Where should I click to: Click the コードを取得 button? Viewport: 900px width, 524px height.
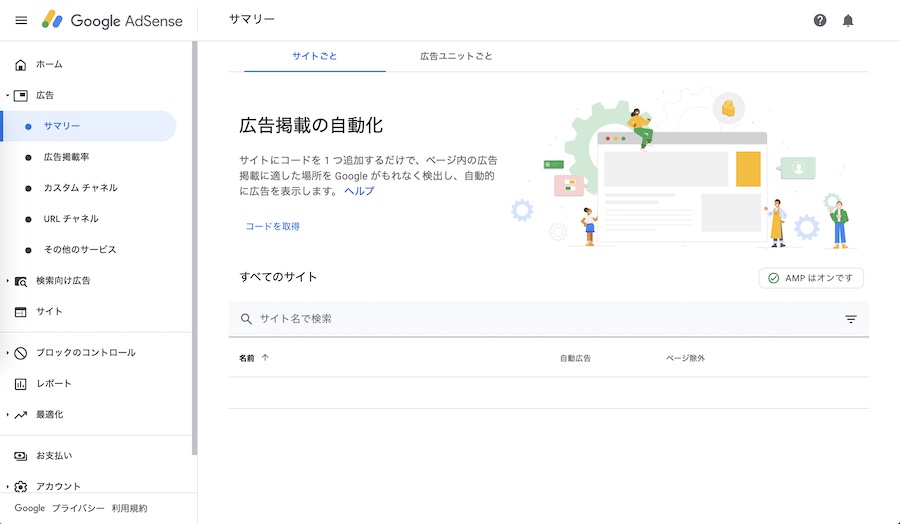pos(273,227)
